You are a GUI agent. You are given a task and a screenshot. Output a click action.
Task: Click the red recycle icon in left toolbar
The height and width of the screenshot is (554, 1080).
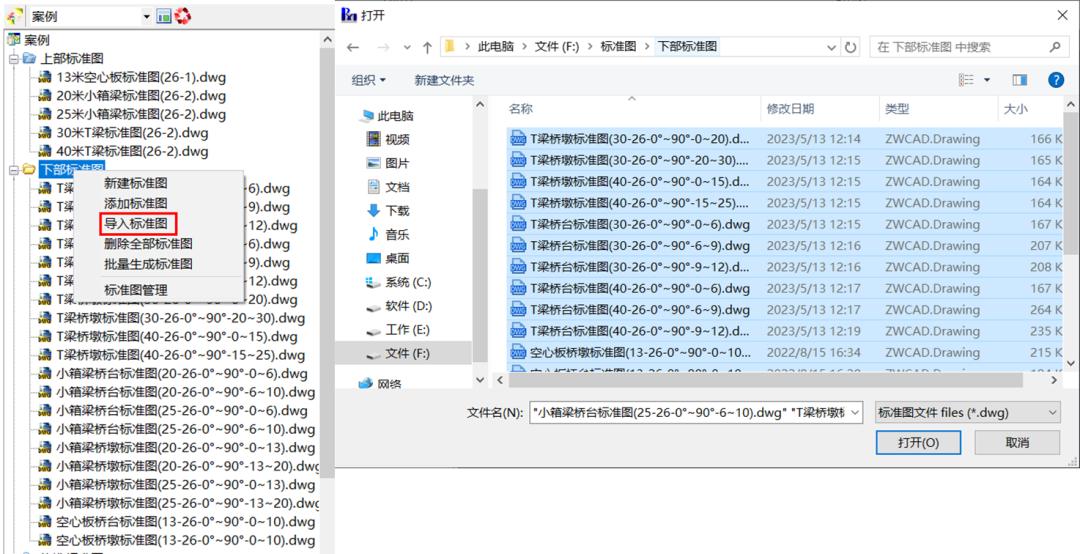183,16
